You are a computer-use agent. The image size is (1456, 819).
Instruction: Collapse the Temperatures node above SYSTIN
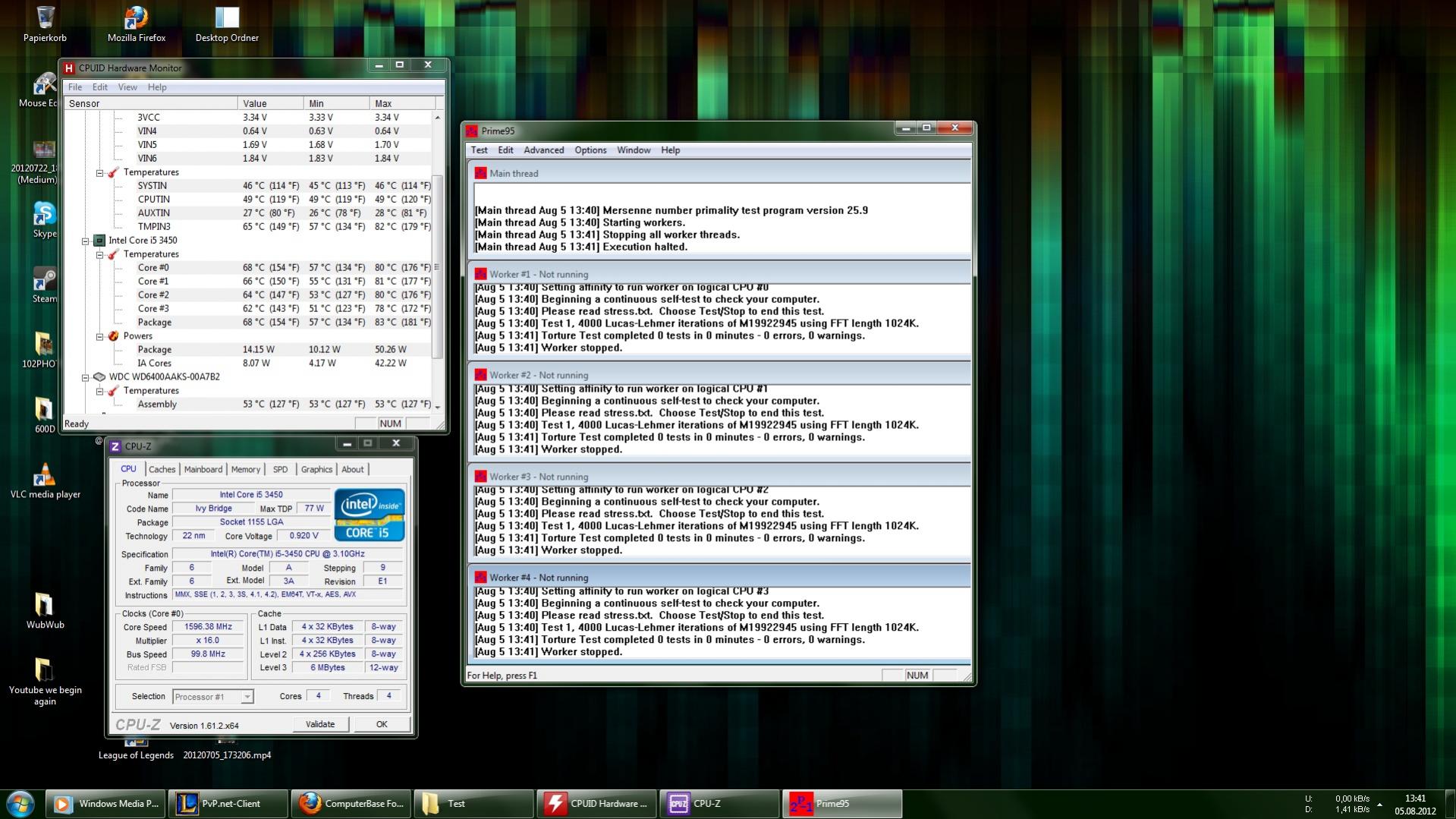[x=99, y=172]
